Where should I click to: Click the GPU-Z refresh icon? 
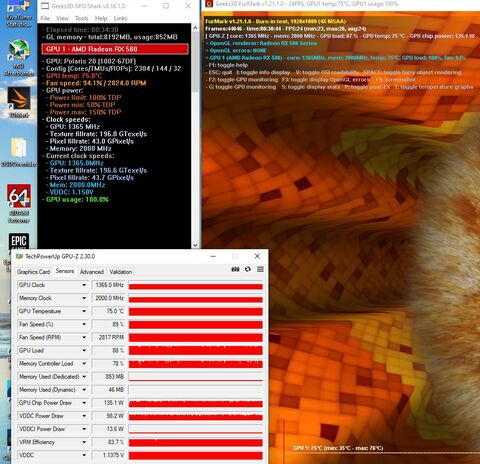coord(248,269)
